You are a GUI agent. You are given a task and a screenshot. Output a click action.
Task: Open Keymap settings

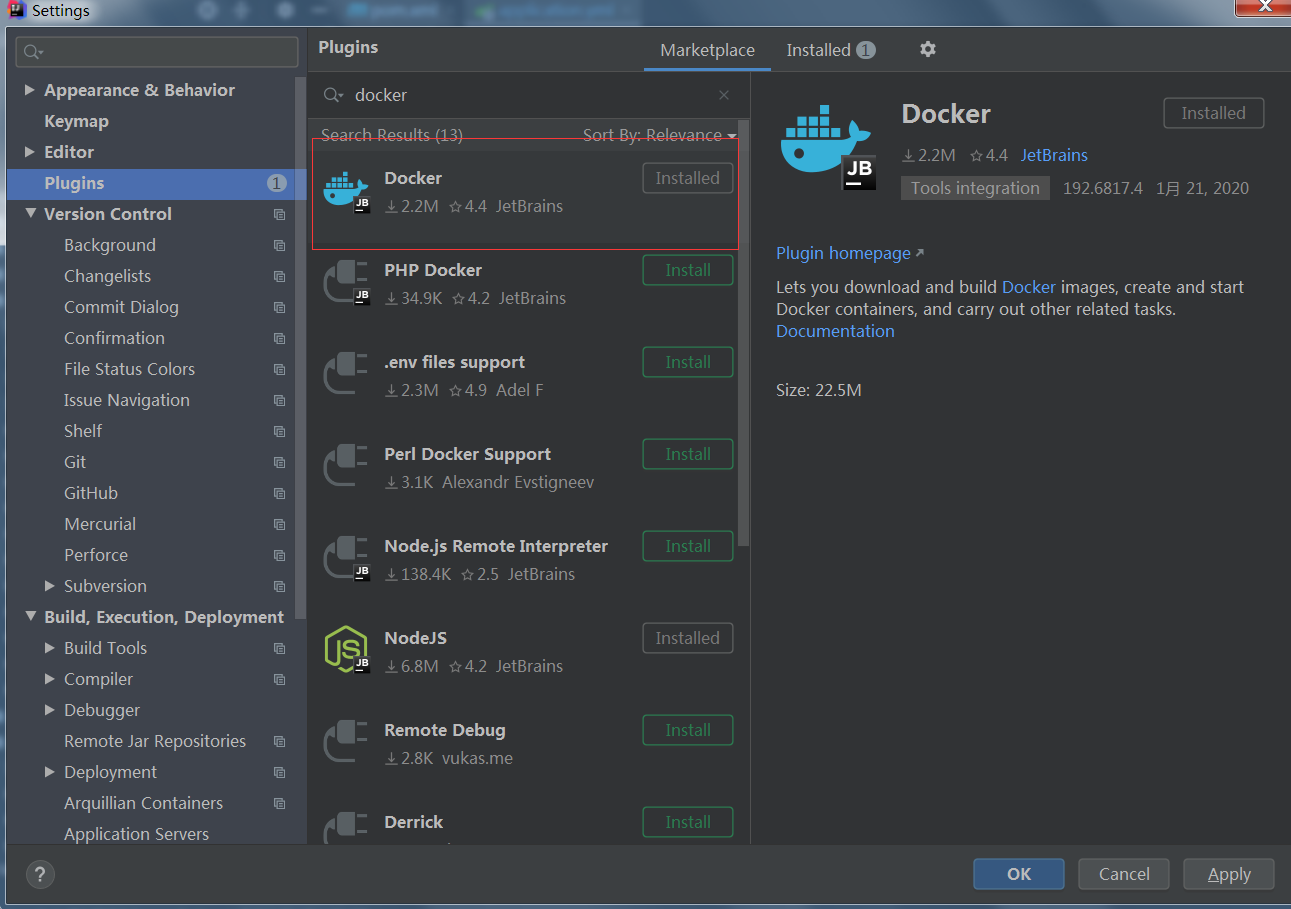tap(77, 121)
